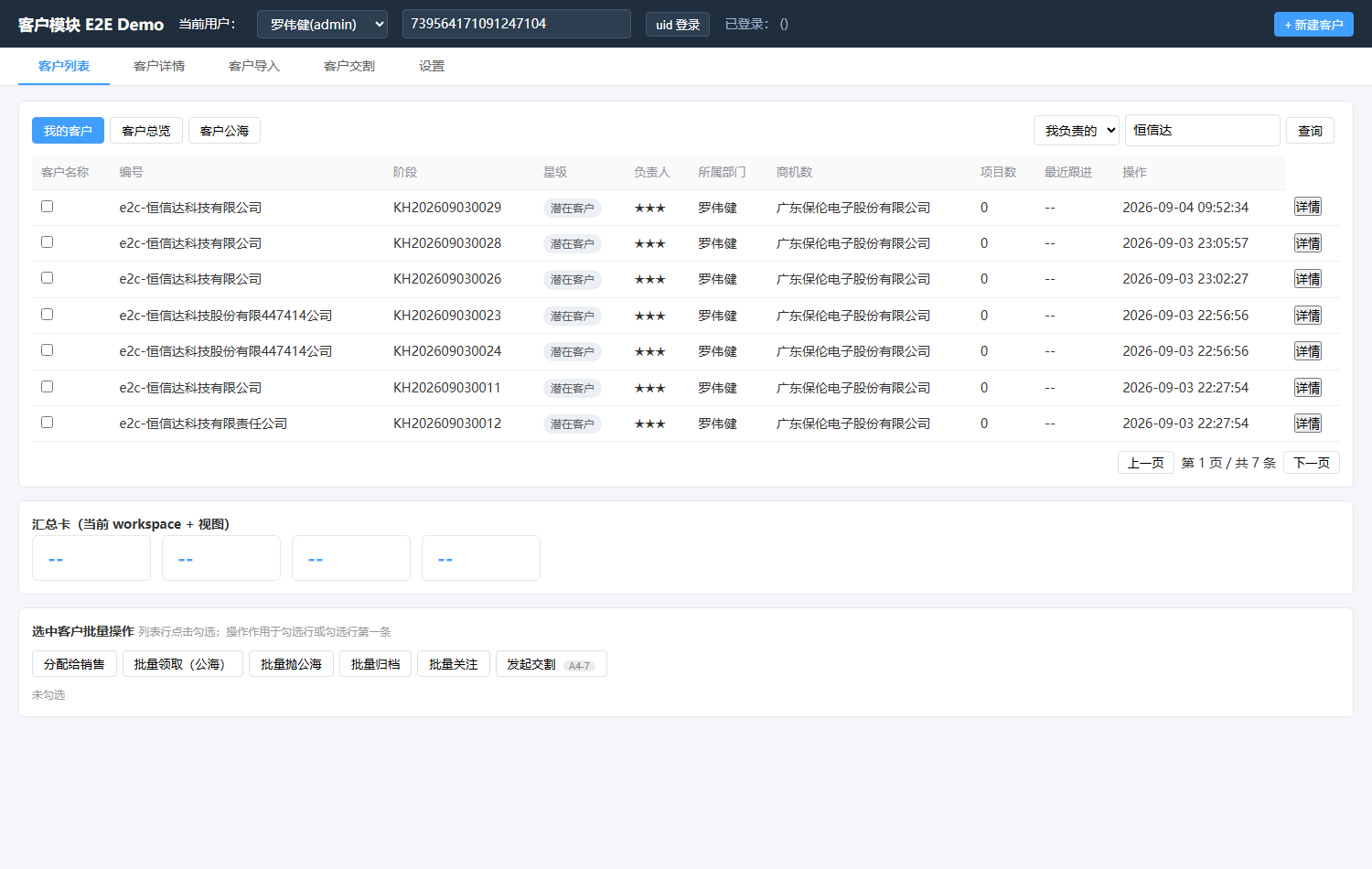Open the 客户导入 tab

tap(254, 66)
